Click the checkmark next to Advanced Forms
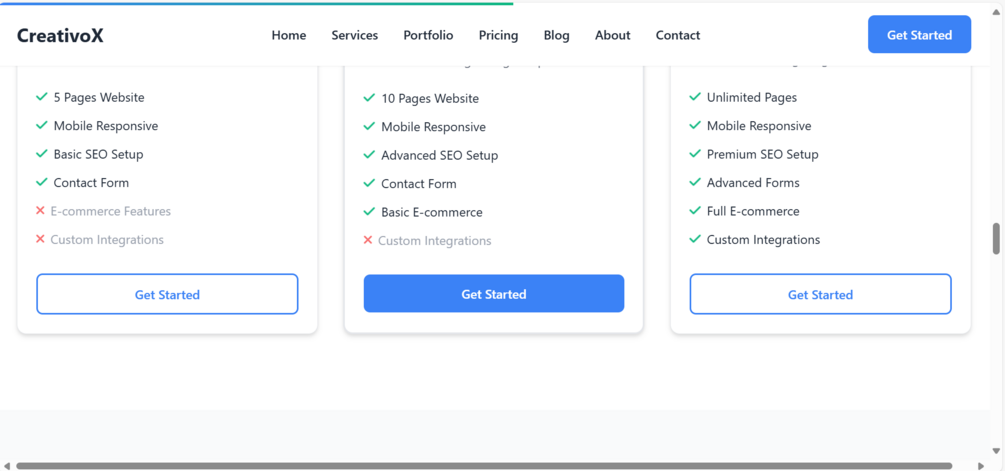 pos(695,182)
